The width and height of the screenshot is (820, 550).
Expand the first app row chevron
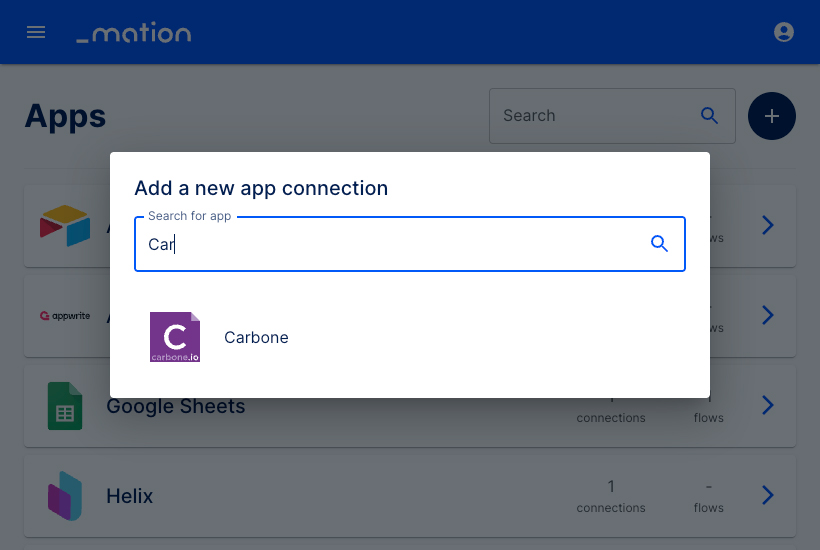click(x=767, y=225)
